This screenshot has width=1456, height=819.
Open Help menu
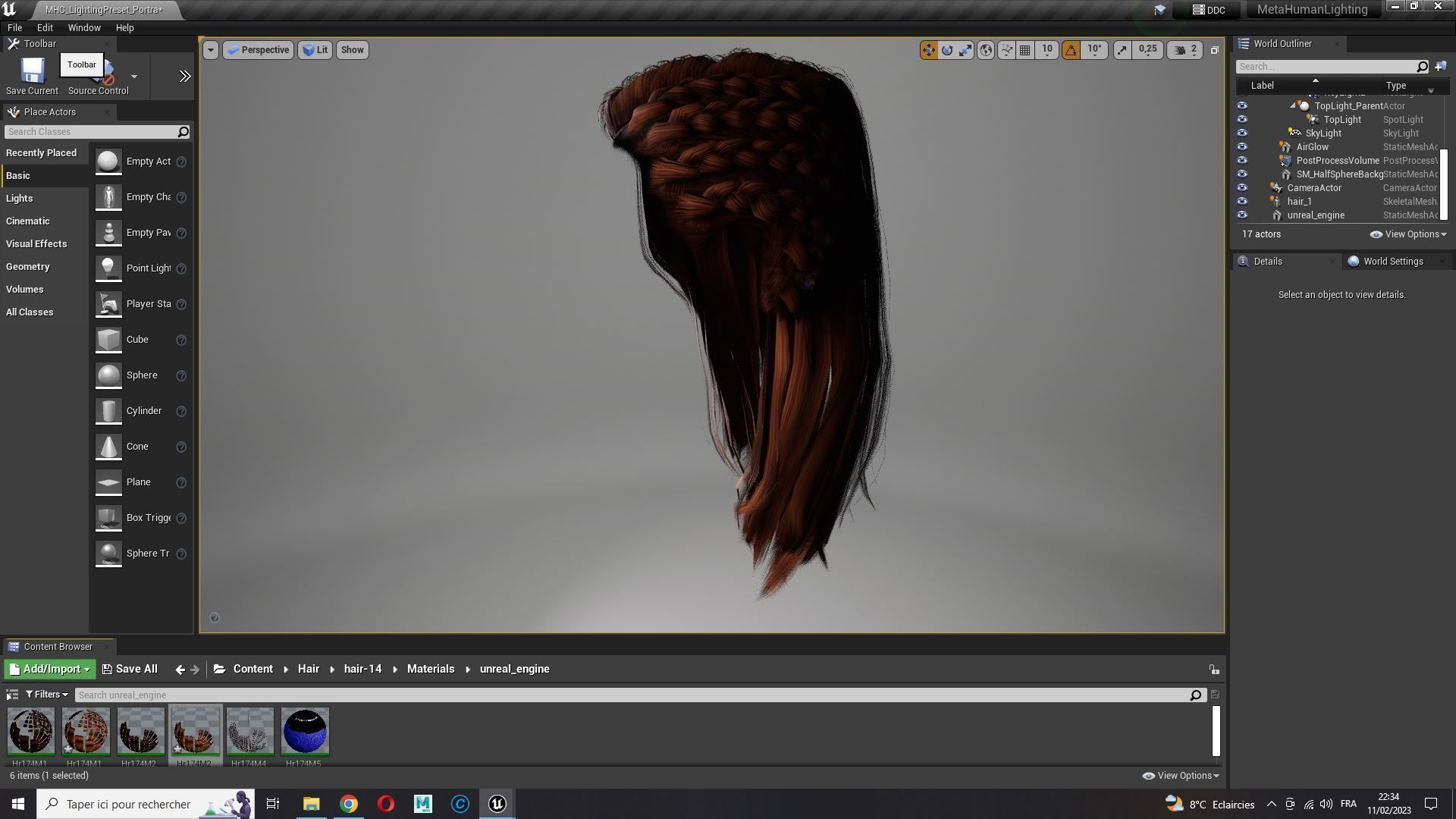pos(124,28)
